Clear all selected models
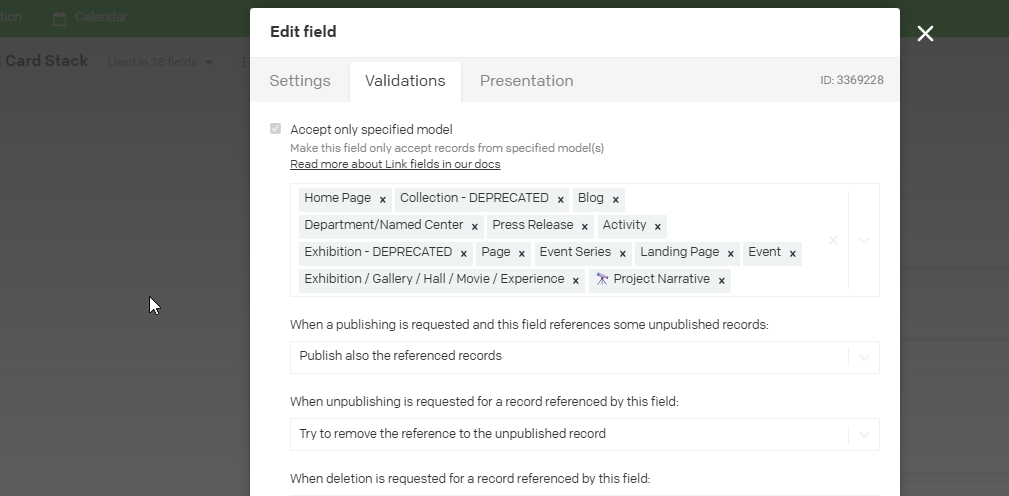 pos(833,240)
